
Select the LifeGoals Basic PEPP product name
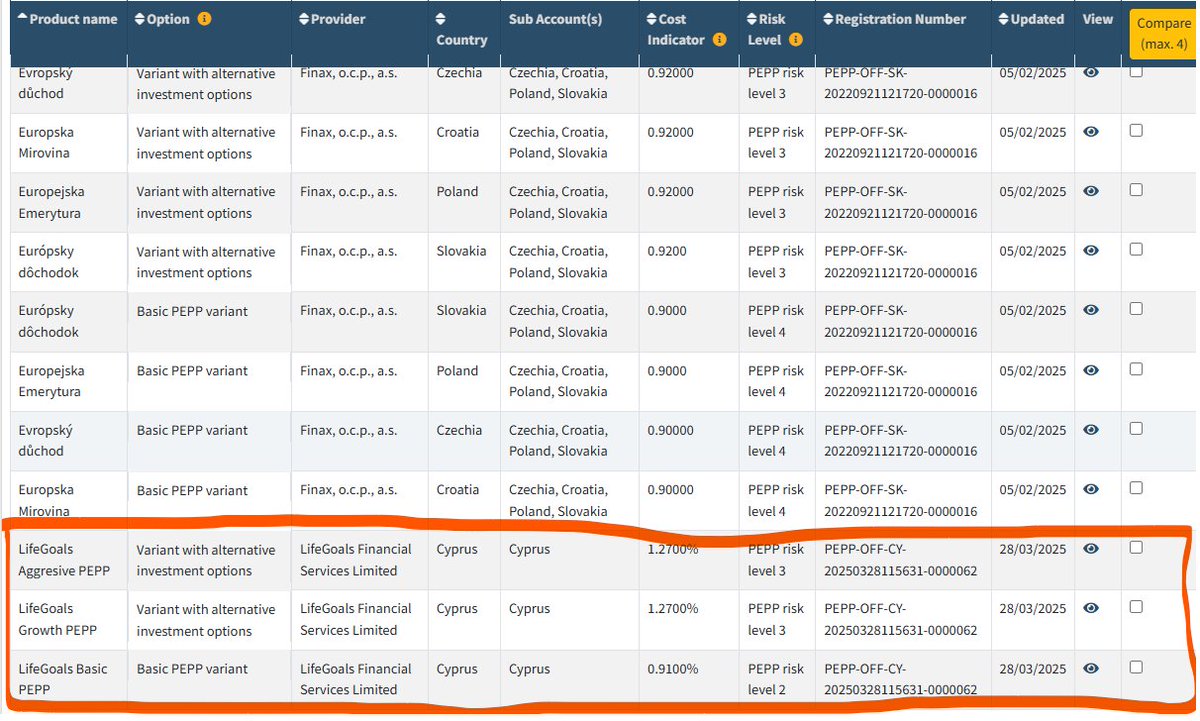[x=62, y=679]
